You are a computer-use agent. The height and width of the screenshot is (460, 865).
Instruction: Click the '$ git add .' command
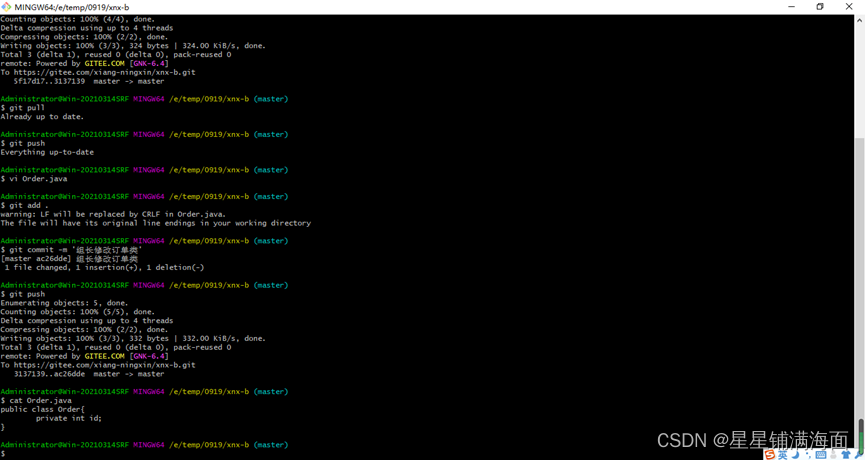(x=25, y=205)
